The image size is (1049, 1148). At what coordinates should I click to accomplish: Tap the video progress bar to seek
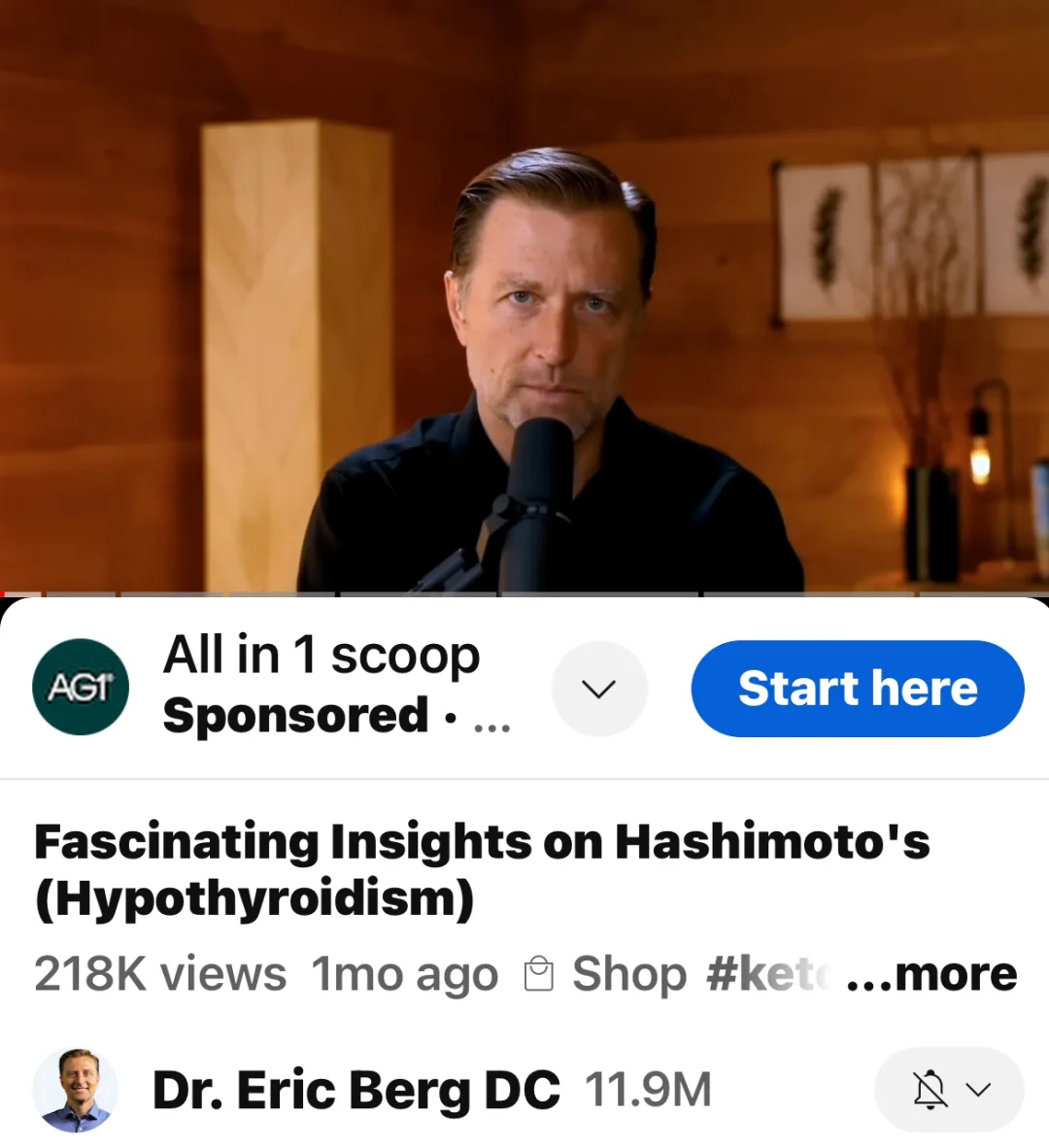click(x=524, y=593)
